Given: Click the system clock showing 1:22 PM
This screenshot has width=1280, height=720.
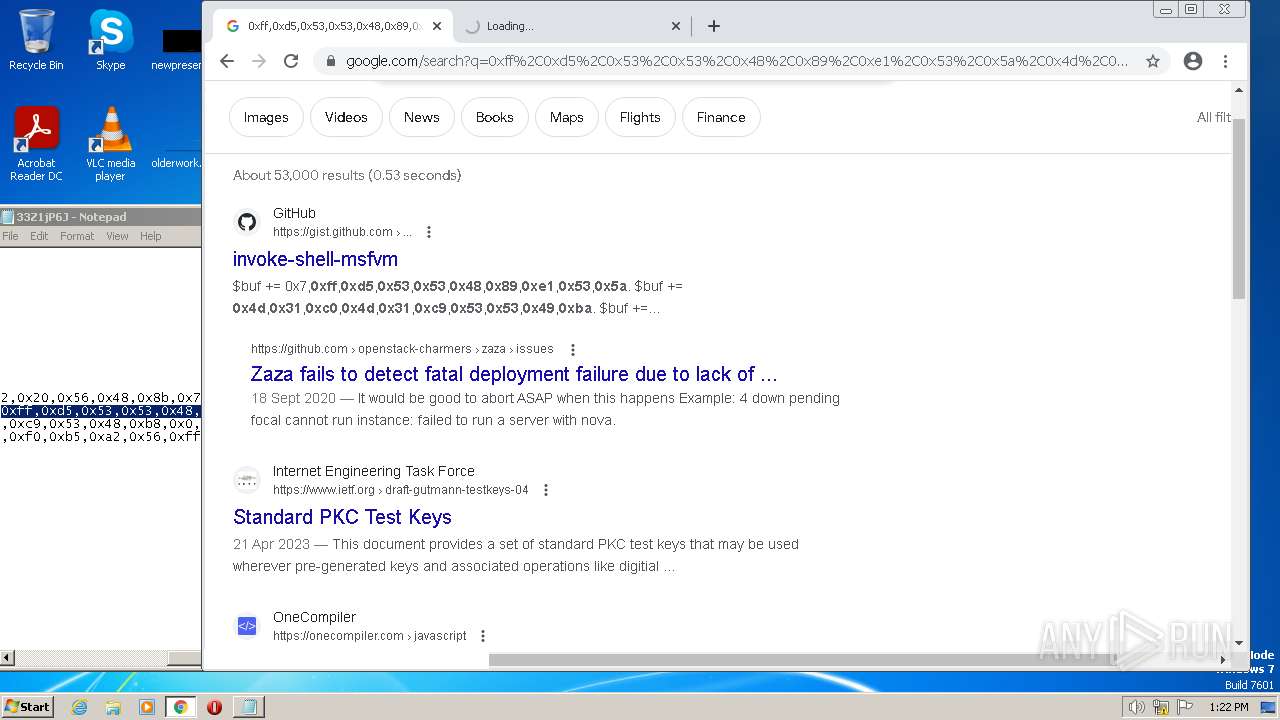Looking at the screenshot, I should [1228, 707].
